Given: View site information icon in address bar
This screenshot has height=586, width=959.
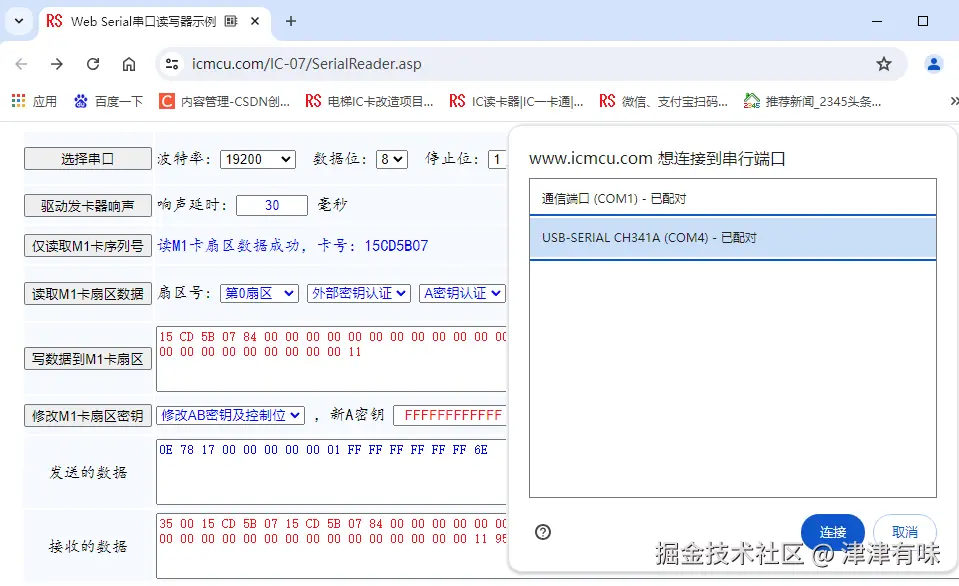Looking at the screenshot, I should tap(172, 64).
